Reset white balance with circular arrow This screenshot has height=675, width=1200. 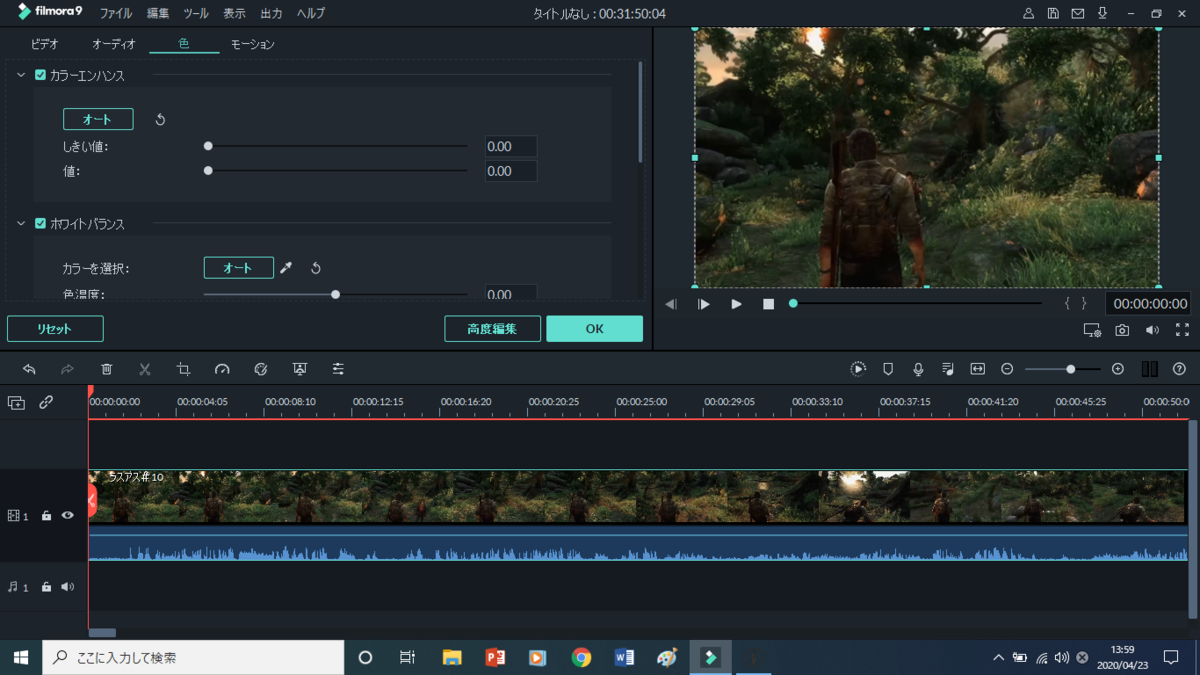(315, 268)
